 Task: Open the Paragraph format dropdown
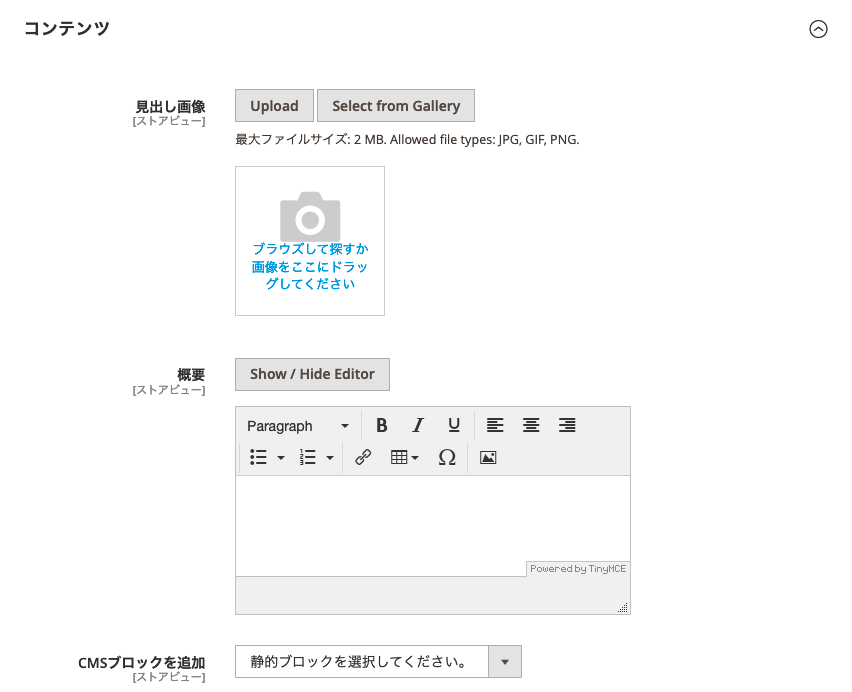point(297,425)
